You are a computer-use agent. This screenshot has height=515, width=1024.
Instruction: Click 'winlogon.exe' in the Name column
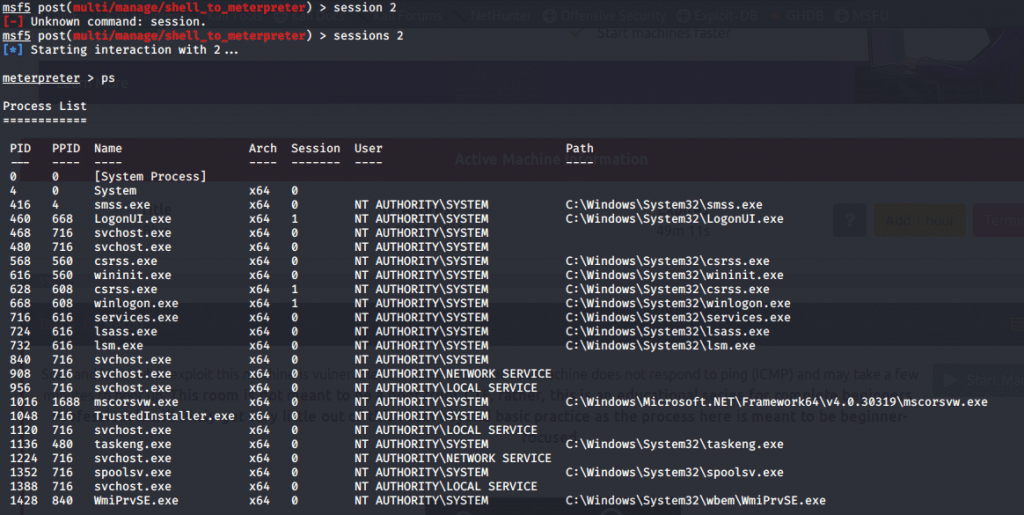[136, 303]
